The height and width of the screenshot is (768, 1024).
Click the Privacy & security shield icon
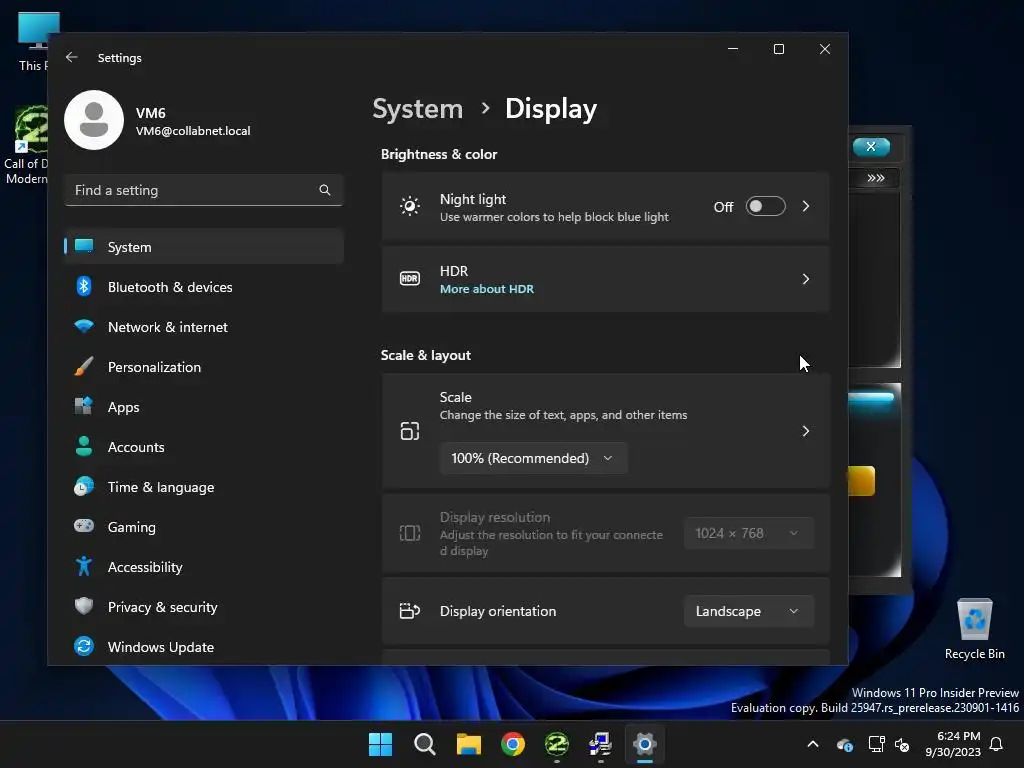84,606
